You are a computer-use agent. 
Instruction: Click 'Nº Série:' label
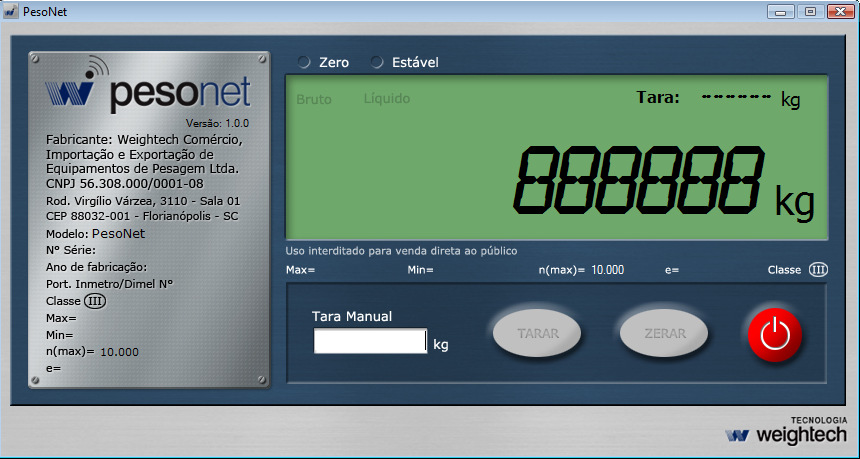click(71, 251)
